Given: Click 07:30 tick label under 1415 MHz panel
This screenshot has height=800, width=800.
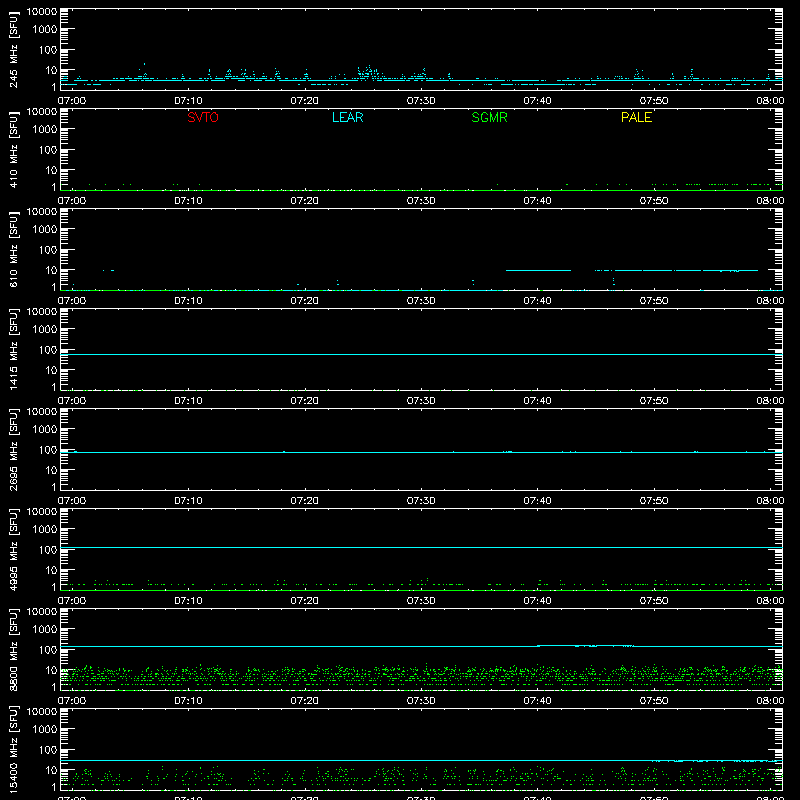Looking at the screenshot, I should (x=421, y=401).
